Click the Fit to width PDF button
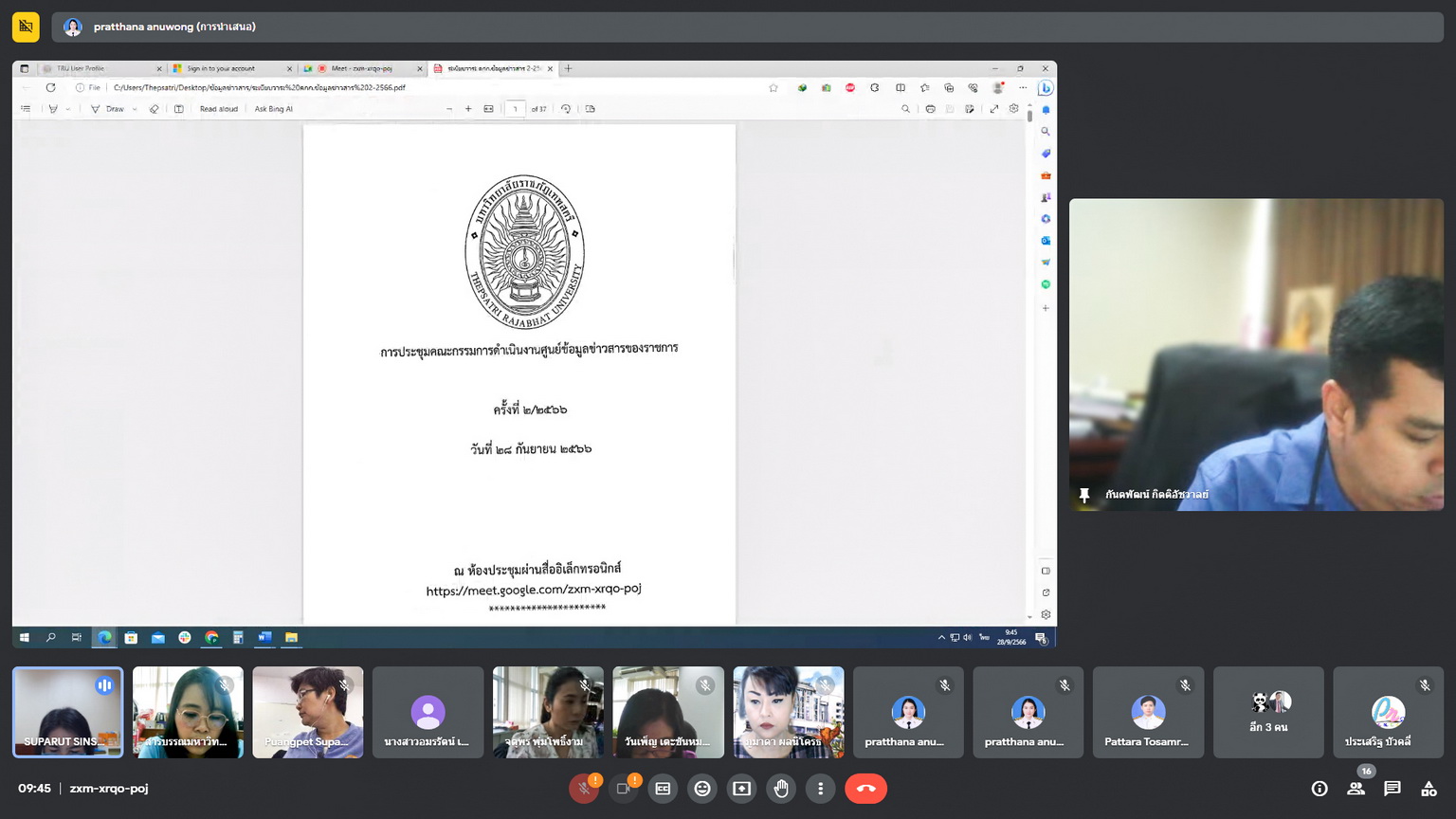This screenshot has height=819, width=1456. point(489,109)
